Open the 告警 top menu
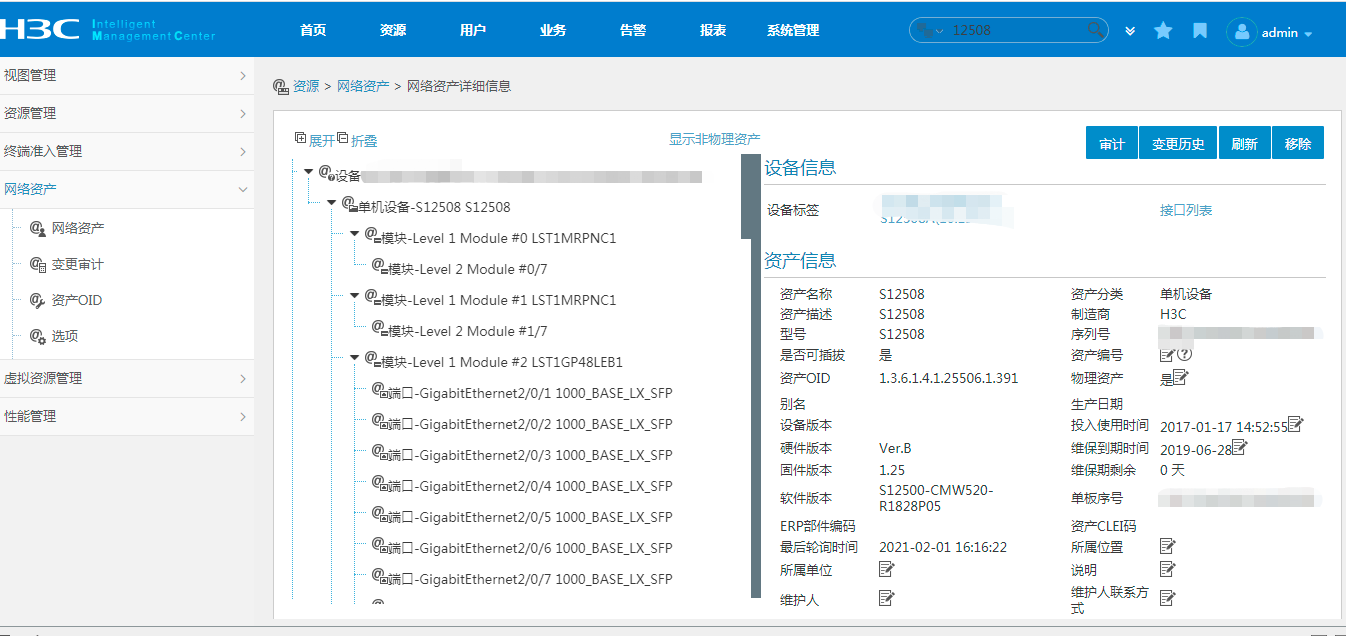This screenshot has height=636, width=1346. coord(633,30)
